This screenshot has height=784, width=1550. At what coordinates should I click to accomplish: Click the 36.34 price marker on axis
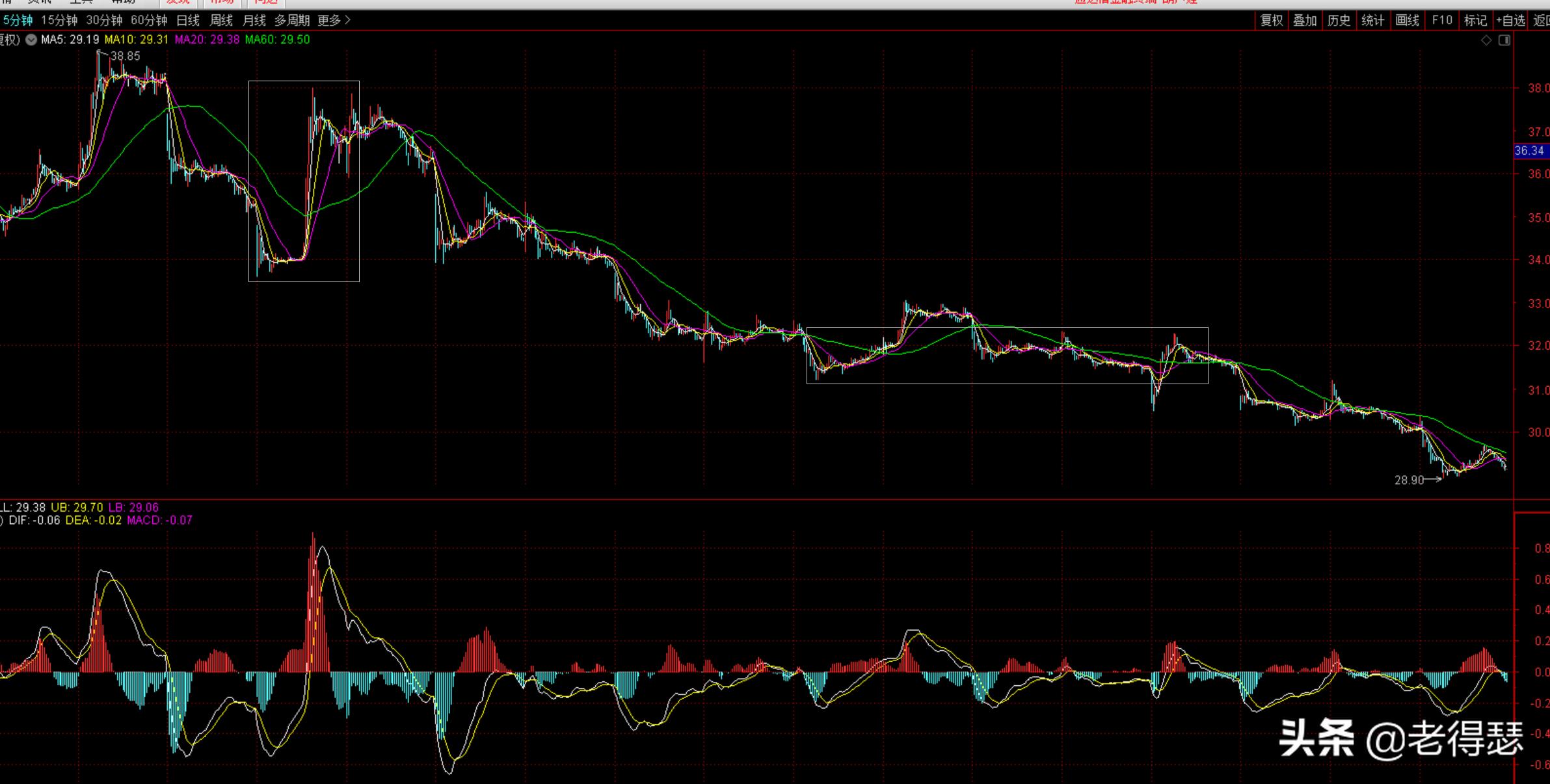[1530, 151]
